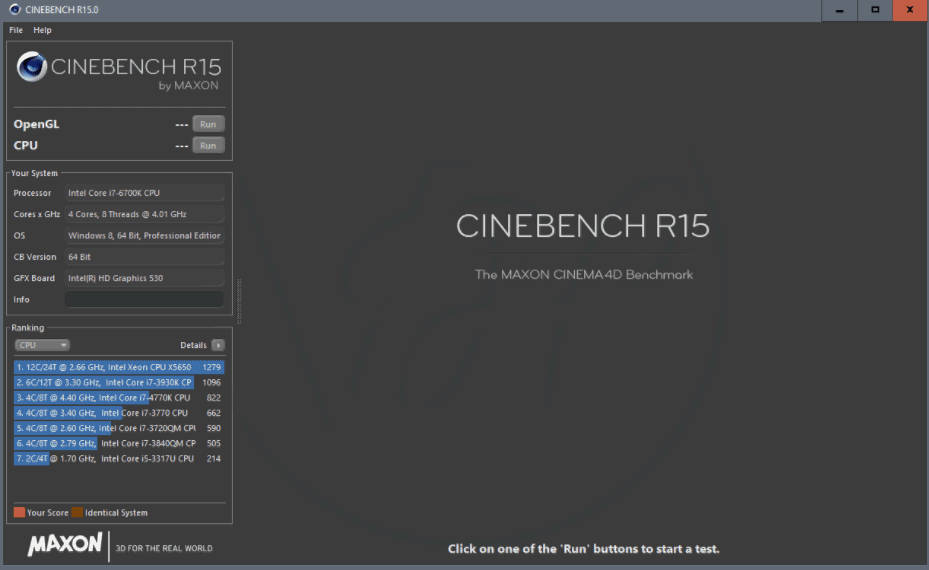
Task: Select the Core i7-4770K ranking row
Action: click(119, 397)
